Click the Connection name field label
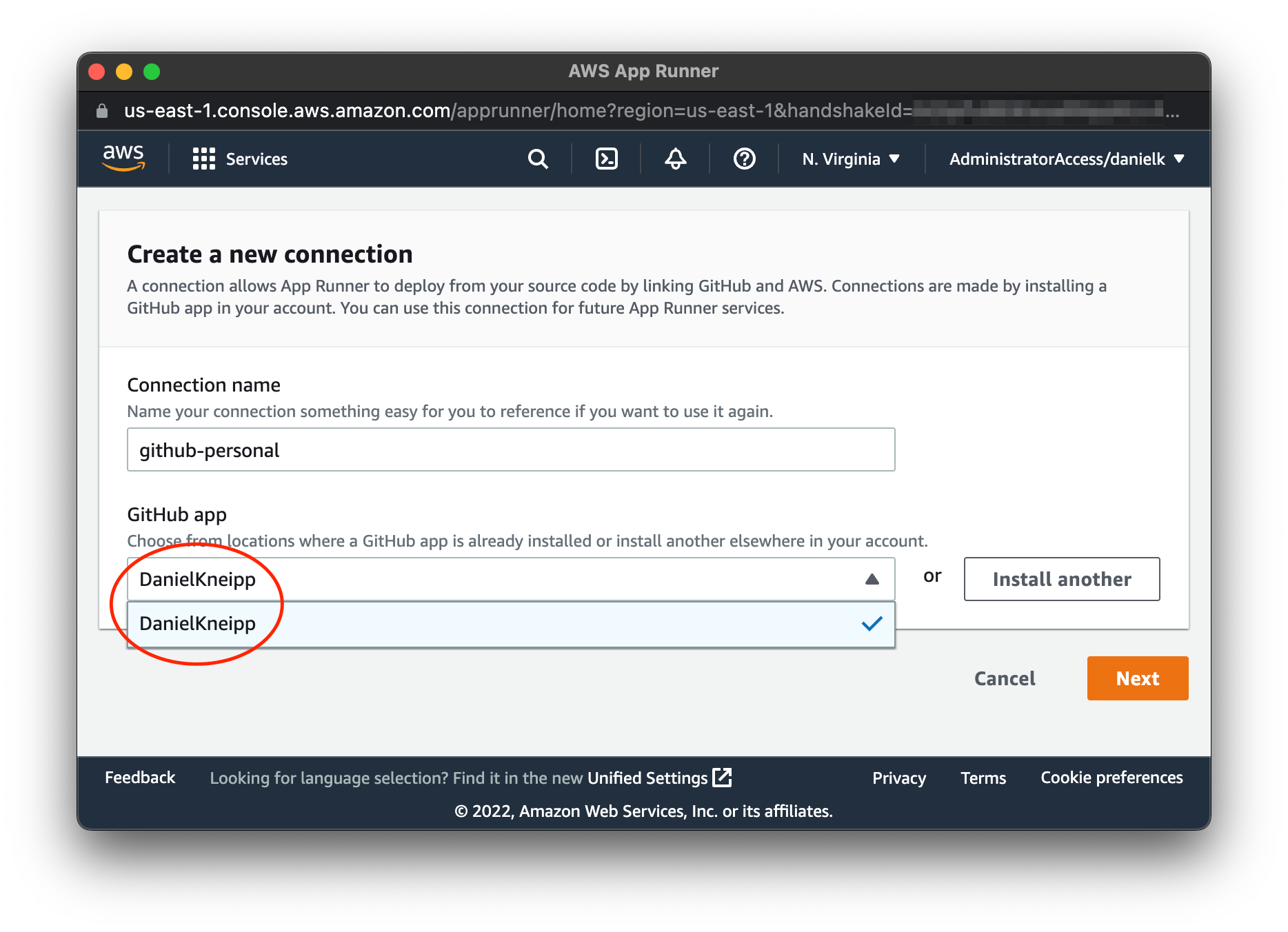 (204, 385)
